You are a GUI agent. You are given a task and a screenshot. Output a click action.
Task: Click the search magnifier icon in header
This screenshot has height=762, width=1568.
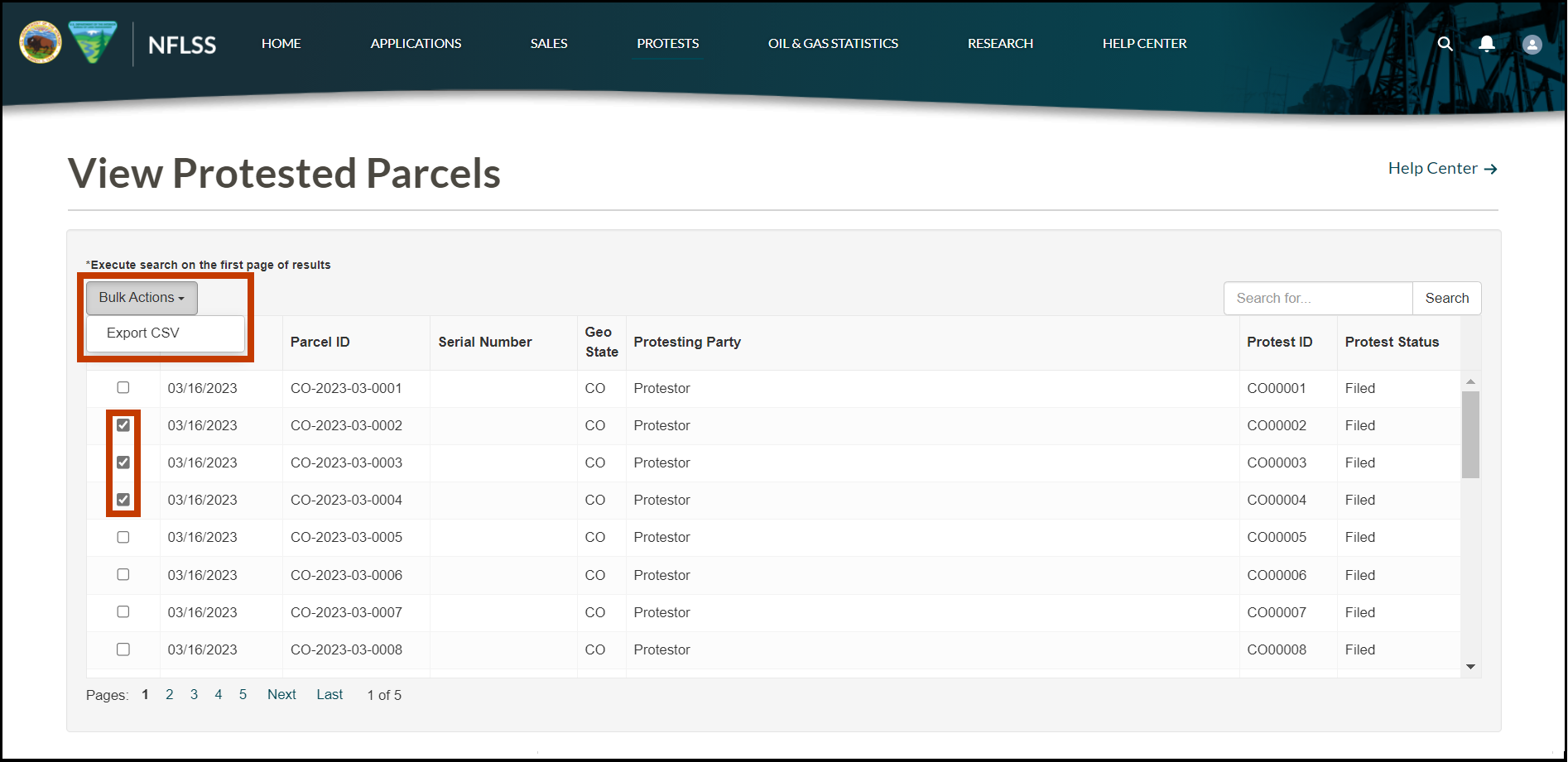(1445, 44)
